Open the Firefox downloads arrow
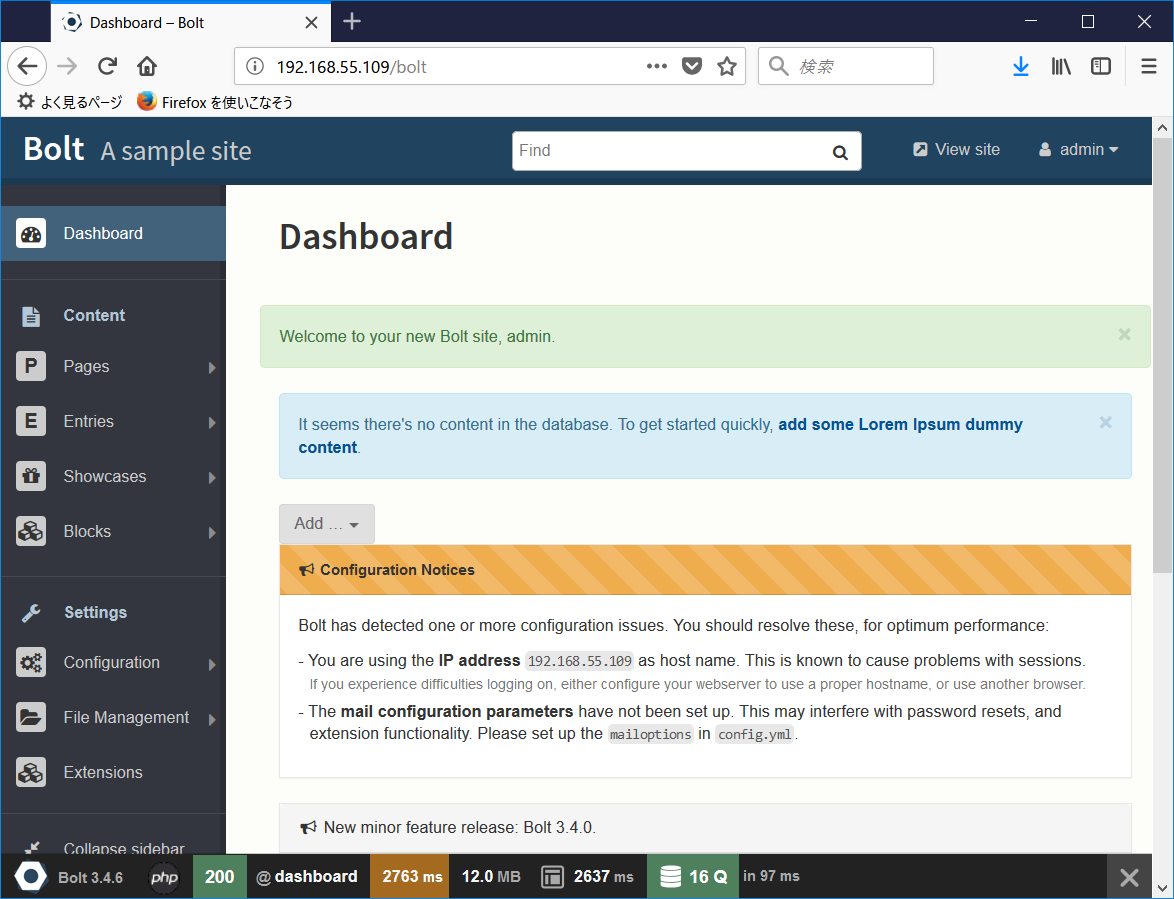The image size is (1174, 899). [1021, 67]
